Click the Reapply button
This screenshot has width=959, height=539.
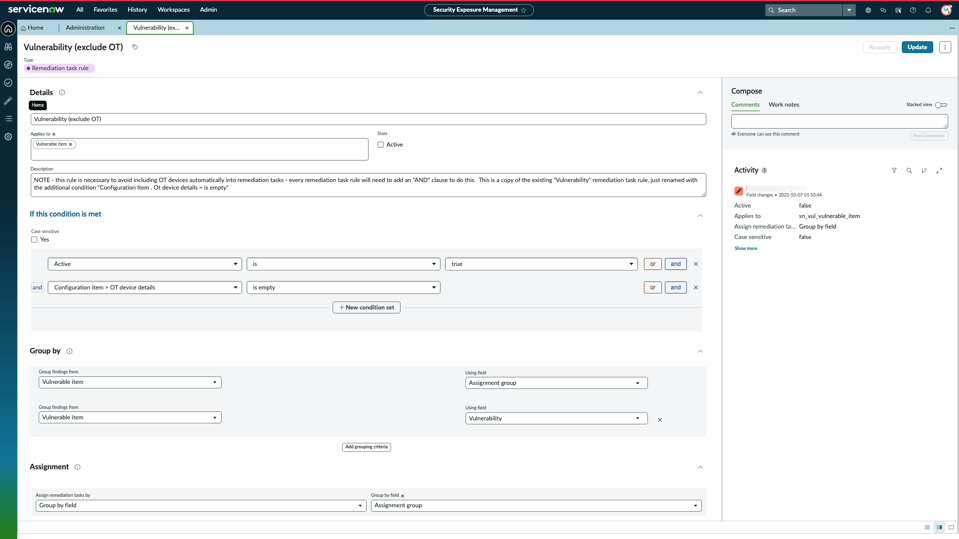[x=879, y=47]
